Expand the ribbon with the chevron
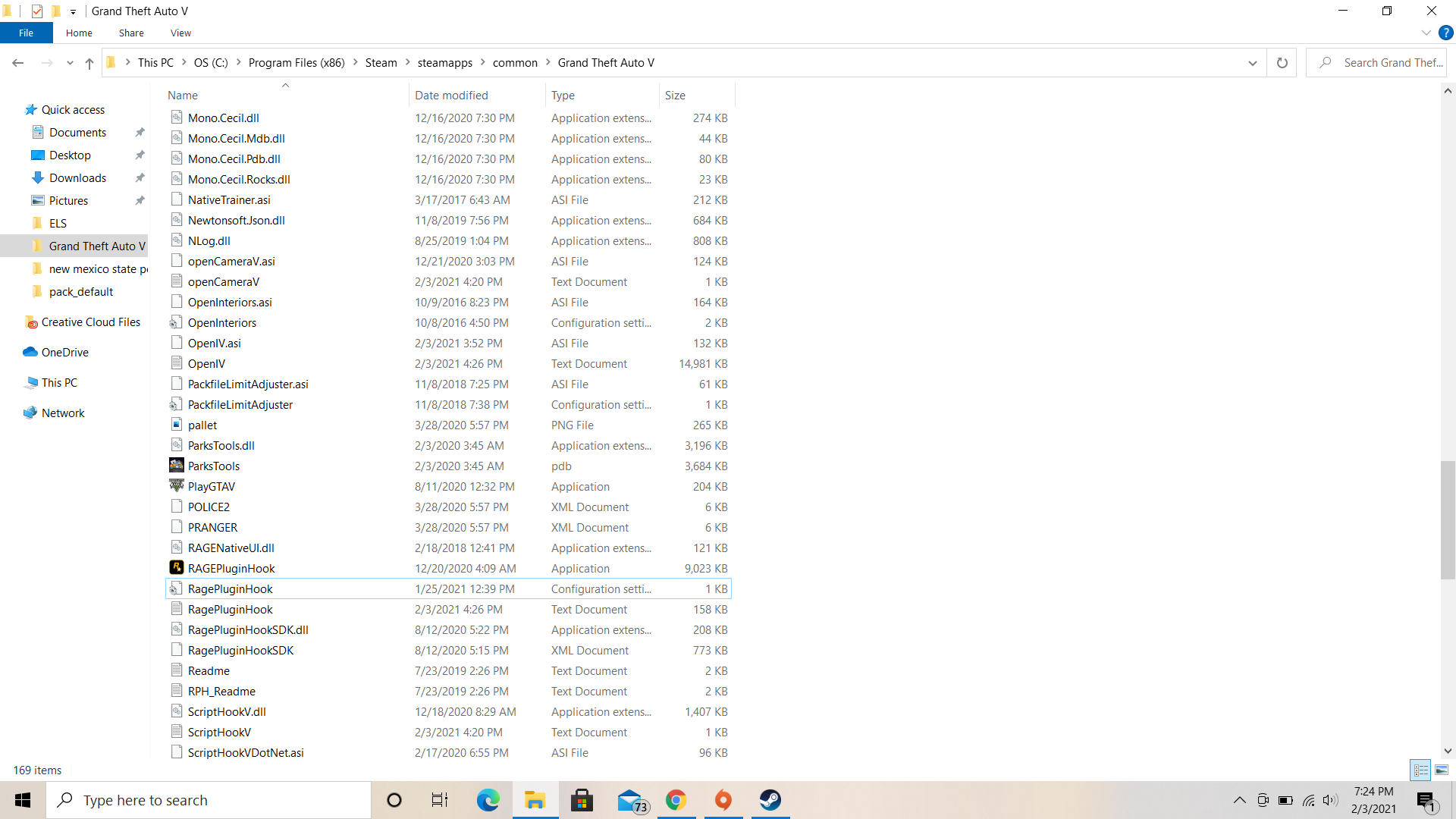 click(1426, 33)
